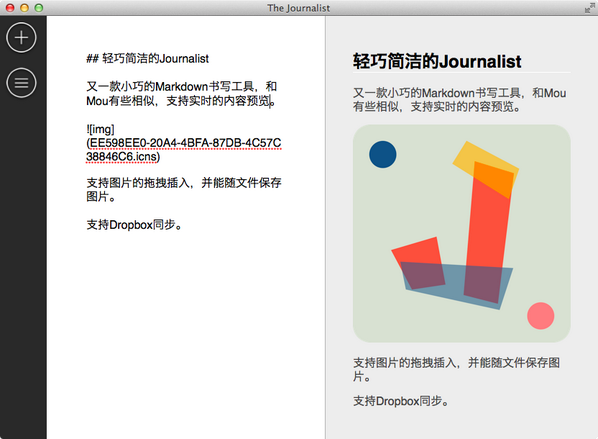Minimize The Journalist window
Viewport: 598px width, 439px height.
tap(24, 8)
